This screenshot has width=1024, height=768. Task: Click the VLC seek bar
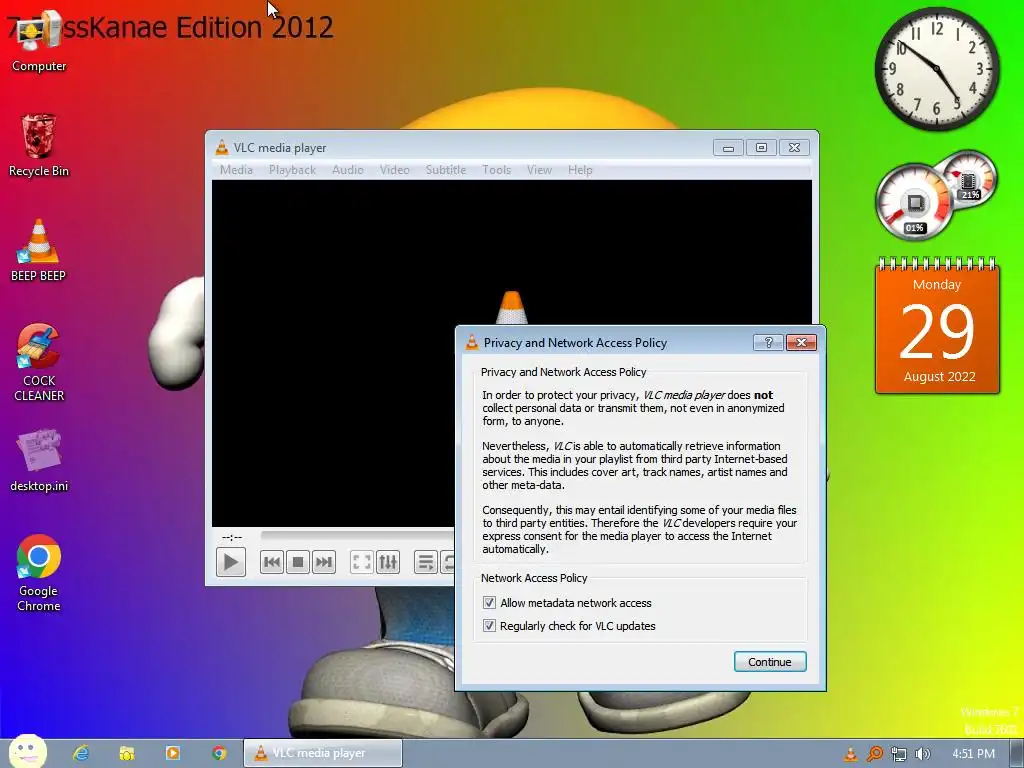[358, 536]
